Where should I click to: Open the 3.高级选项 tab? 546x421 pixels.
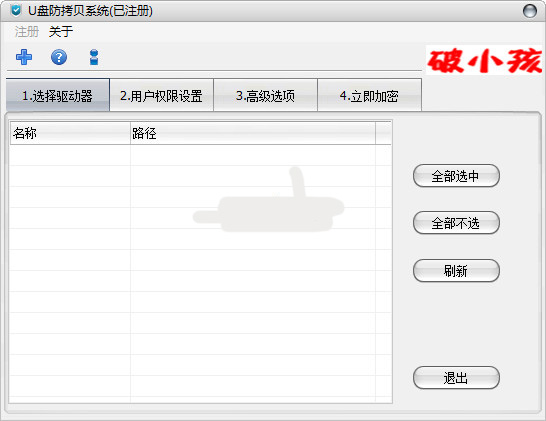[266, 95]
